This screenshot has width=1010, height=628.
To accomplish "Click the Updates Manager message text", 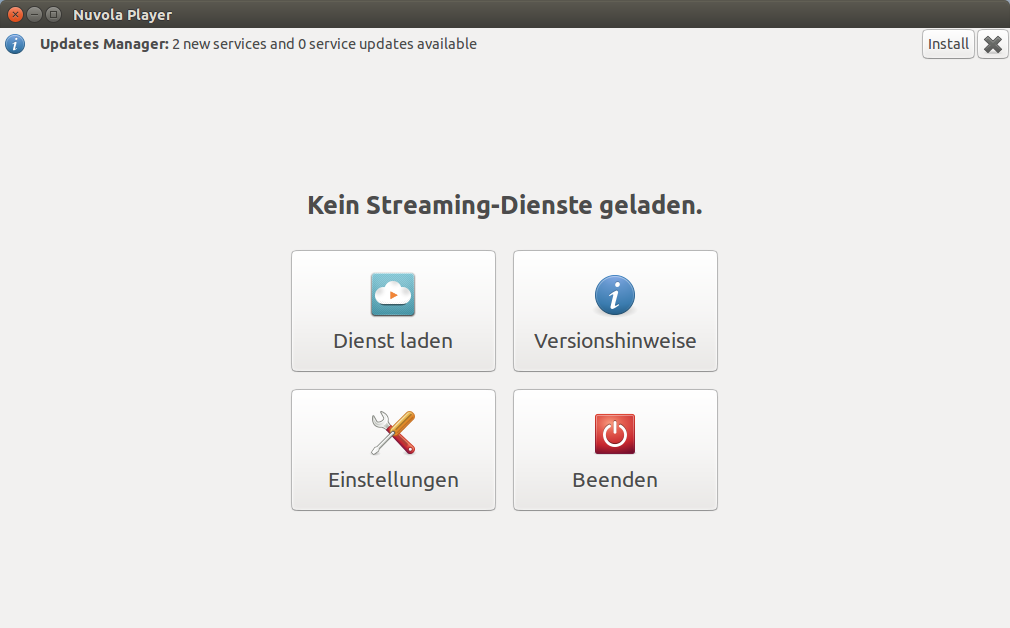I will coord(258,44).
